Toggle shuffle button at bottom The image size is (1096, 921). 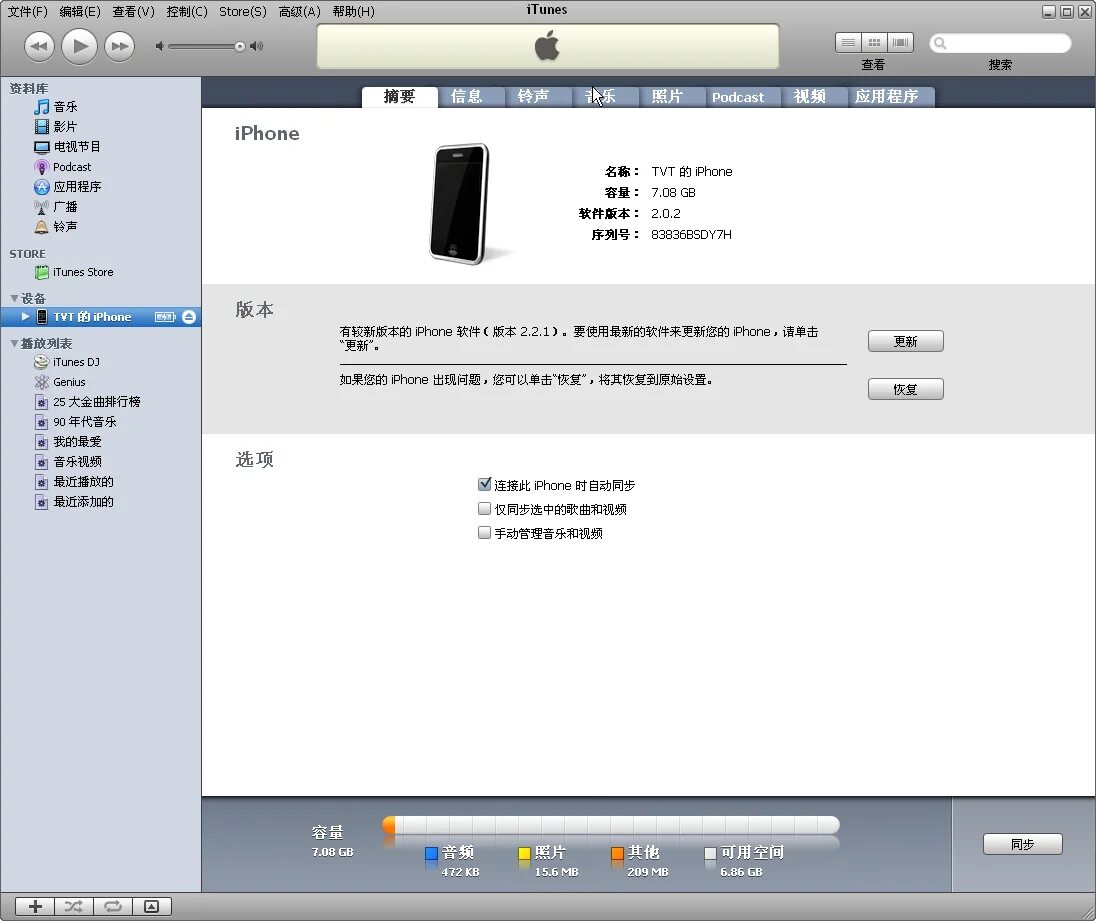click(x=74, y=906)
